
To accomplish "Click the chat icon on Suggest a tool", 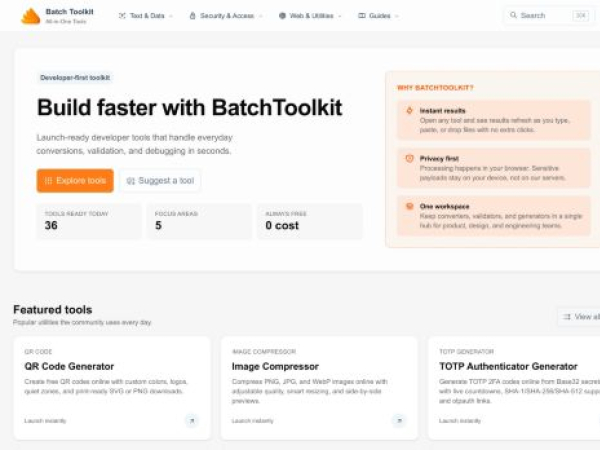I will (x=130, y=181).
